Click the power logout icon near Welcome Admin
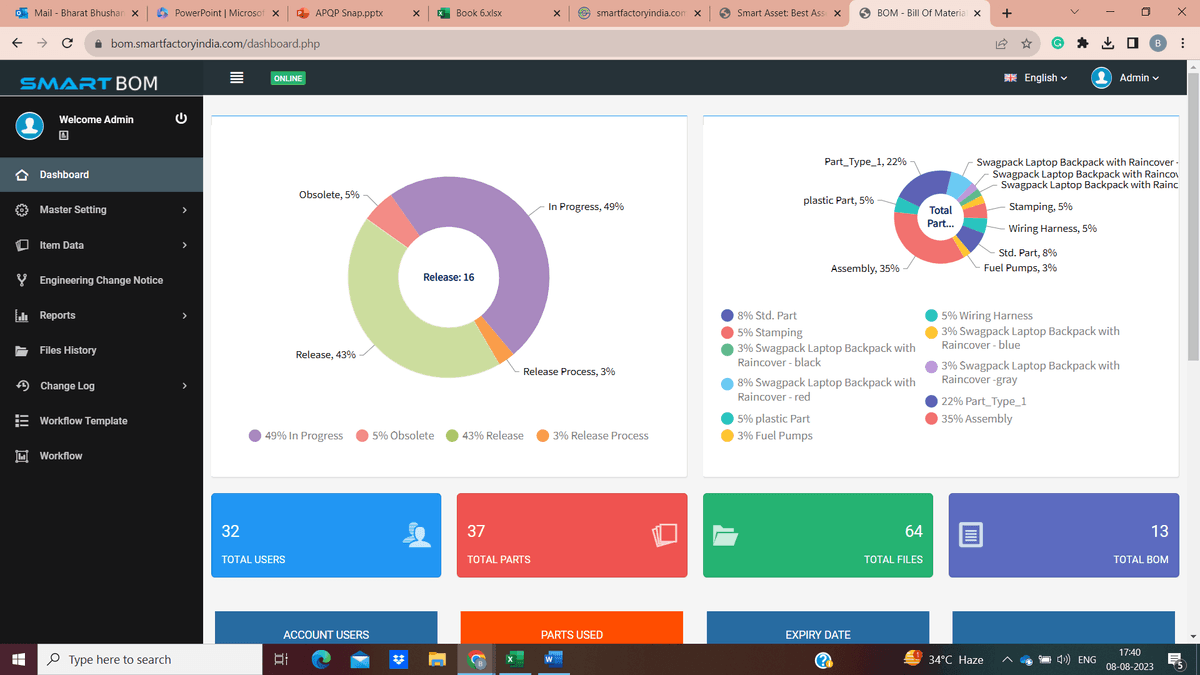Image resolution: width=1200 pixels, height=675 pixels. pyautogui.click(x=180, y=117)
